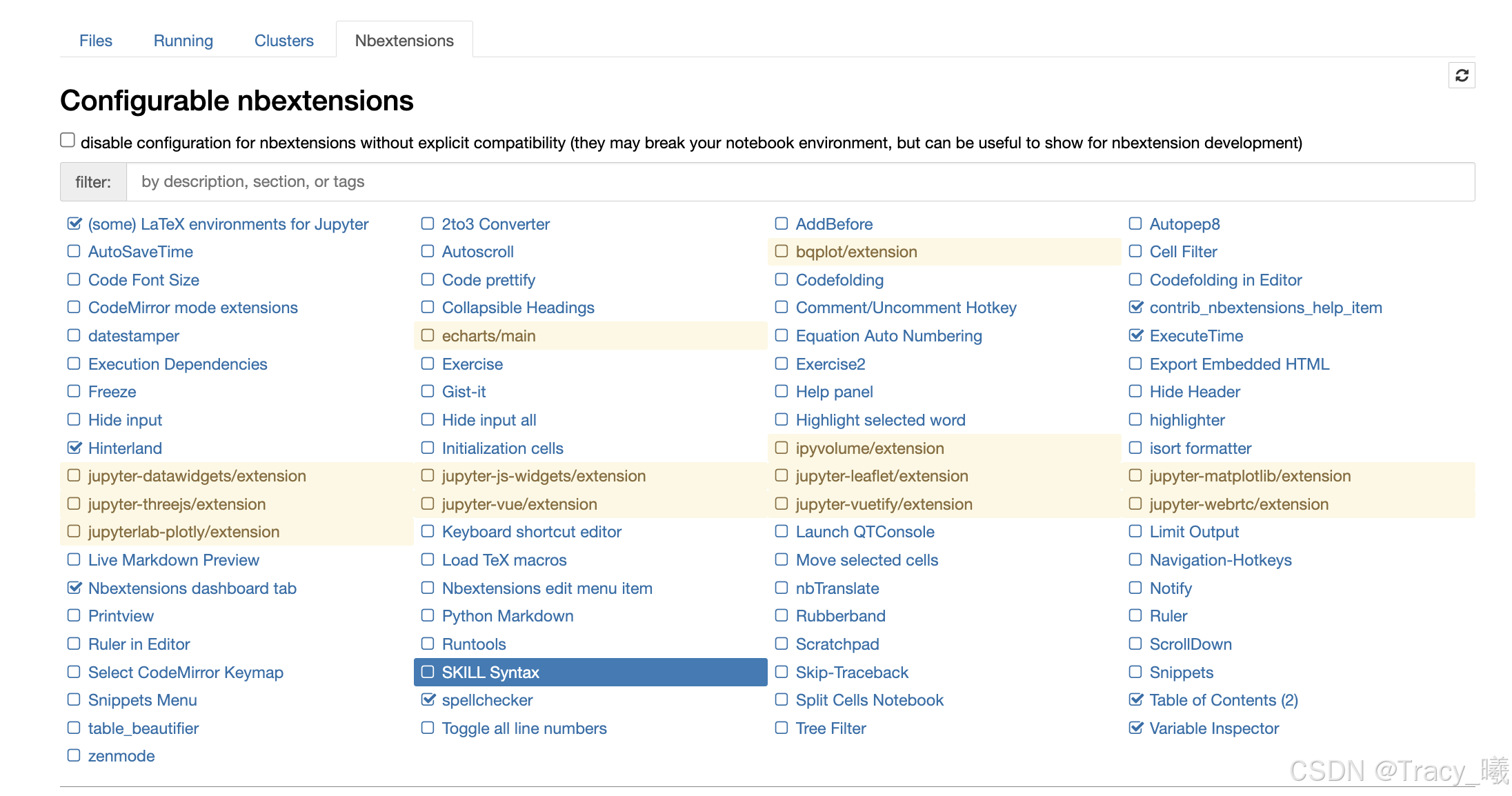
Task: Open the Scratchpad extension link
Action: coord(837,644)
